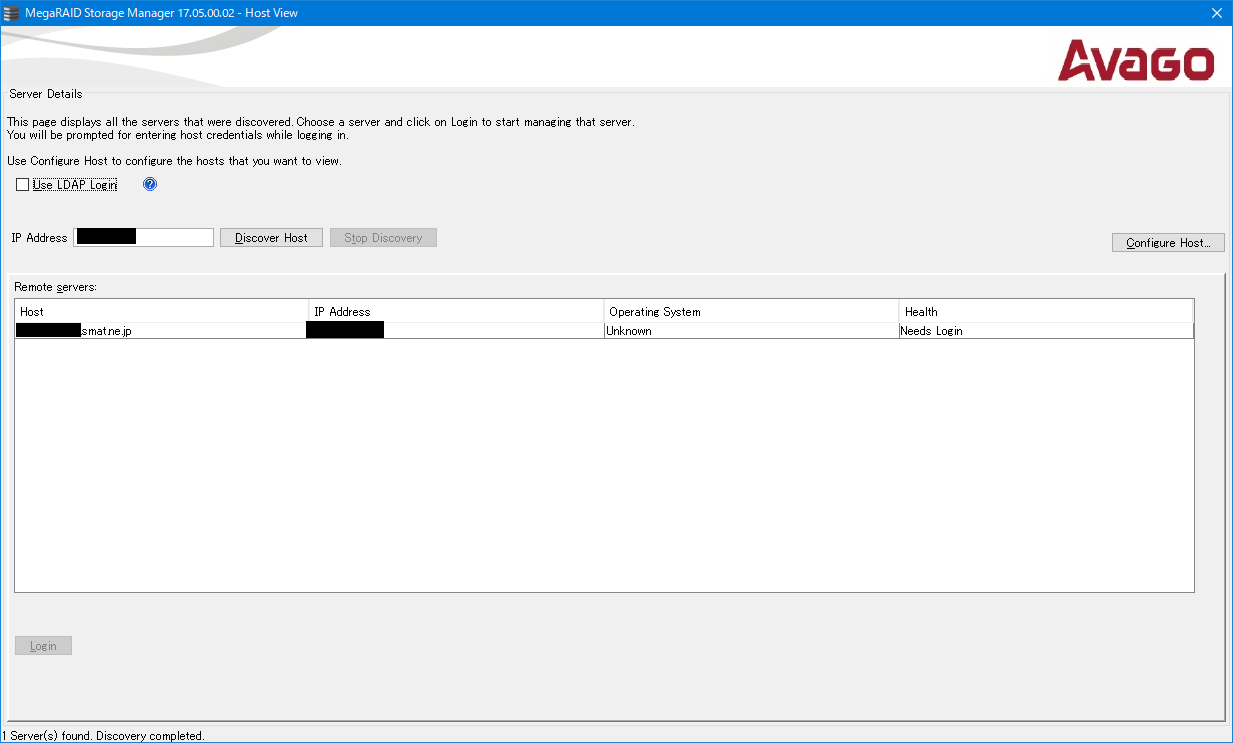Click the Discover Host button

(x=271, y=237)
